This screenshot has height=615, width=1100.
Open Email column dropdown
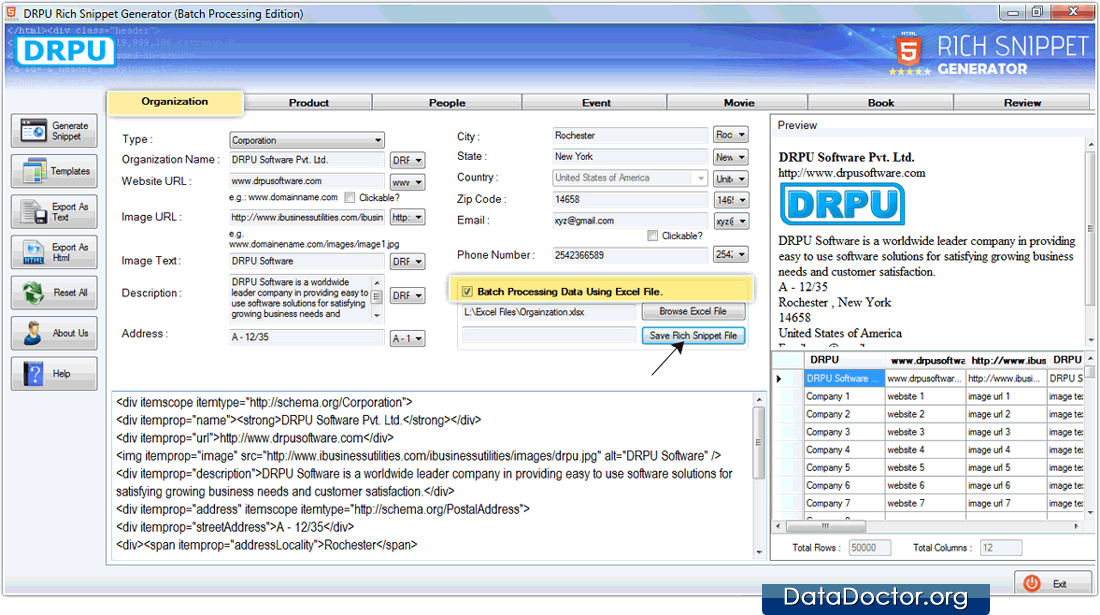730,221
